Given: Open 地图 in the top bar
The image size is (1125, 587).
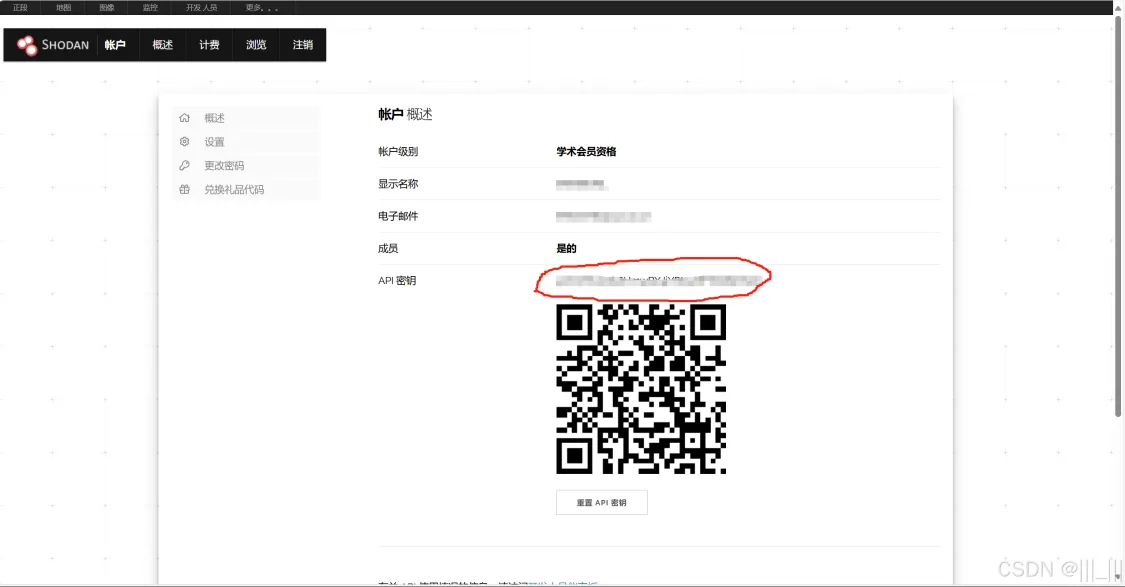Looking at the screenshot, I should pyautogui.click(x=64, y=7).
